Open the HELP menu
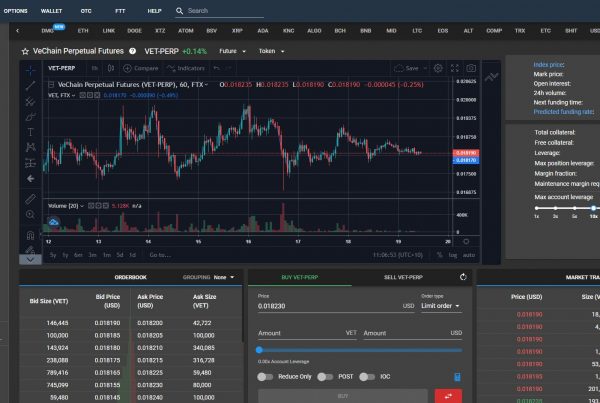 (x=154, y=11)
